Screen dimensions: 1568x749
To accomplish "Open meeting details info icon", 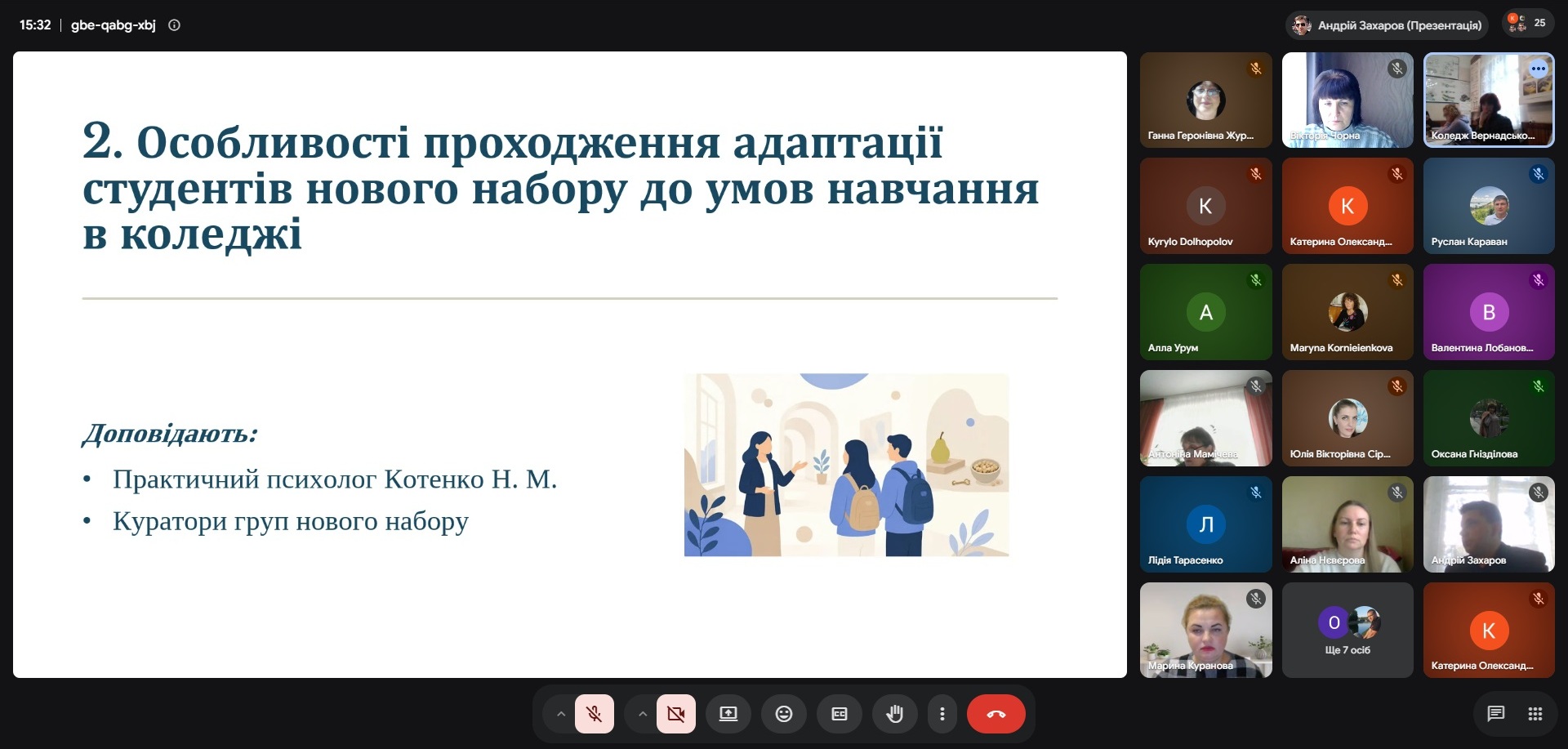I will (x=174, y=25).
